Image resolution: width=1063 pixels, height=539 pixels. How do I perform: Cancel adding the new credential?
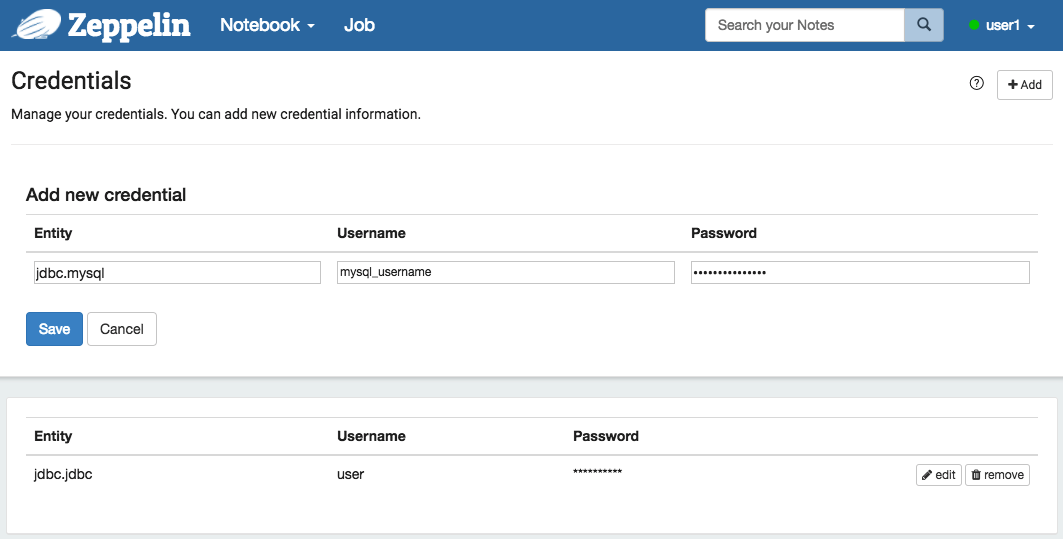[122, 329]
